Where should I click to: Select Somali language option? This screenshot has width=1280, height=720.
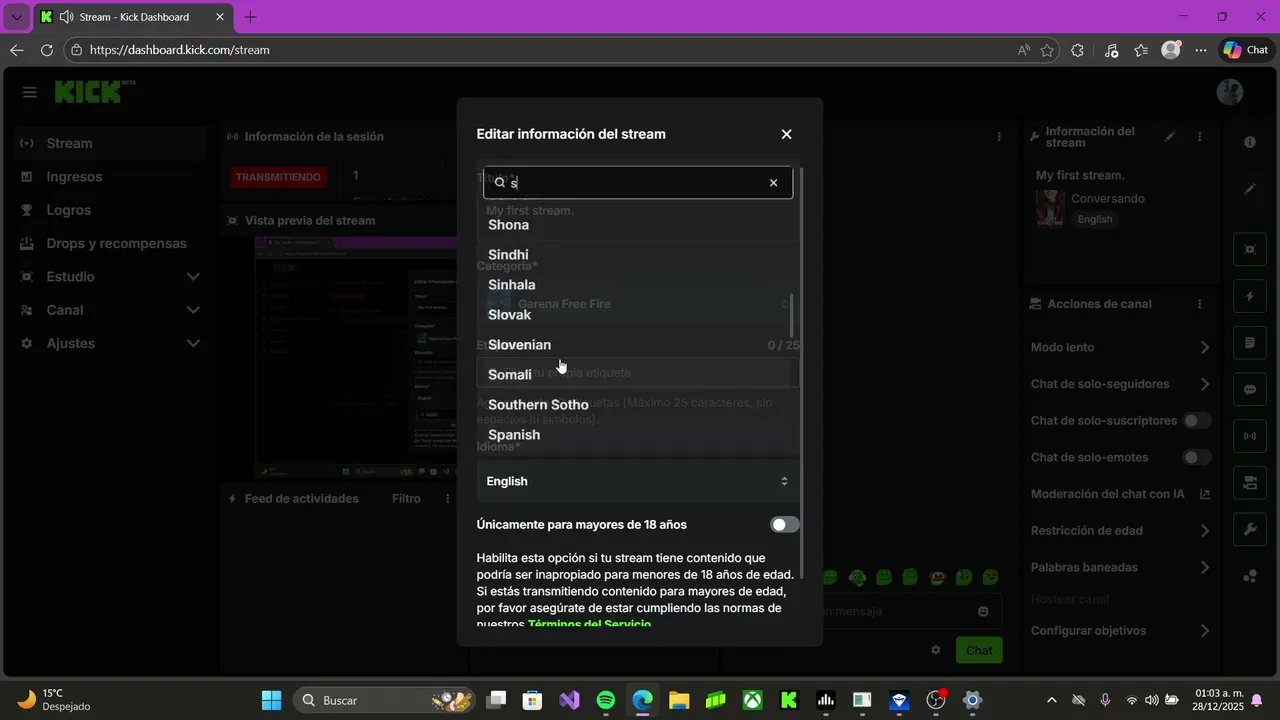pyautogui.click(x=509, y=375)
